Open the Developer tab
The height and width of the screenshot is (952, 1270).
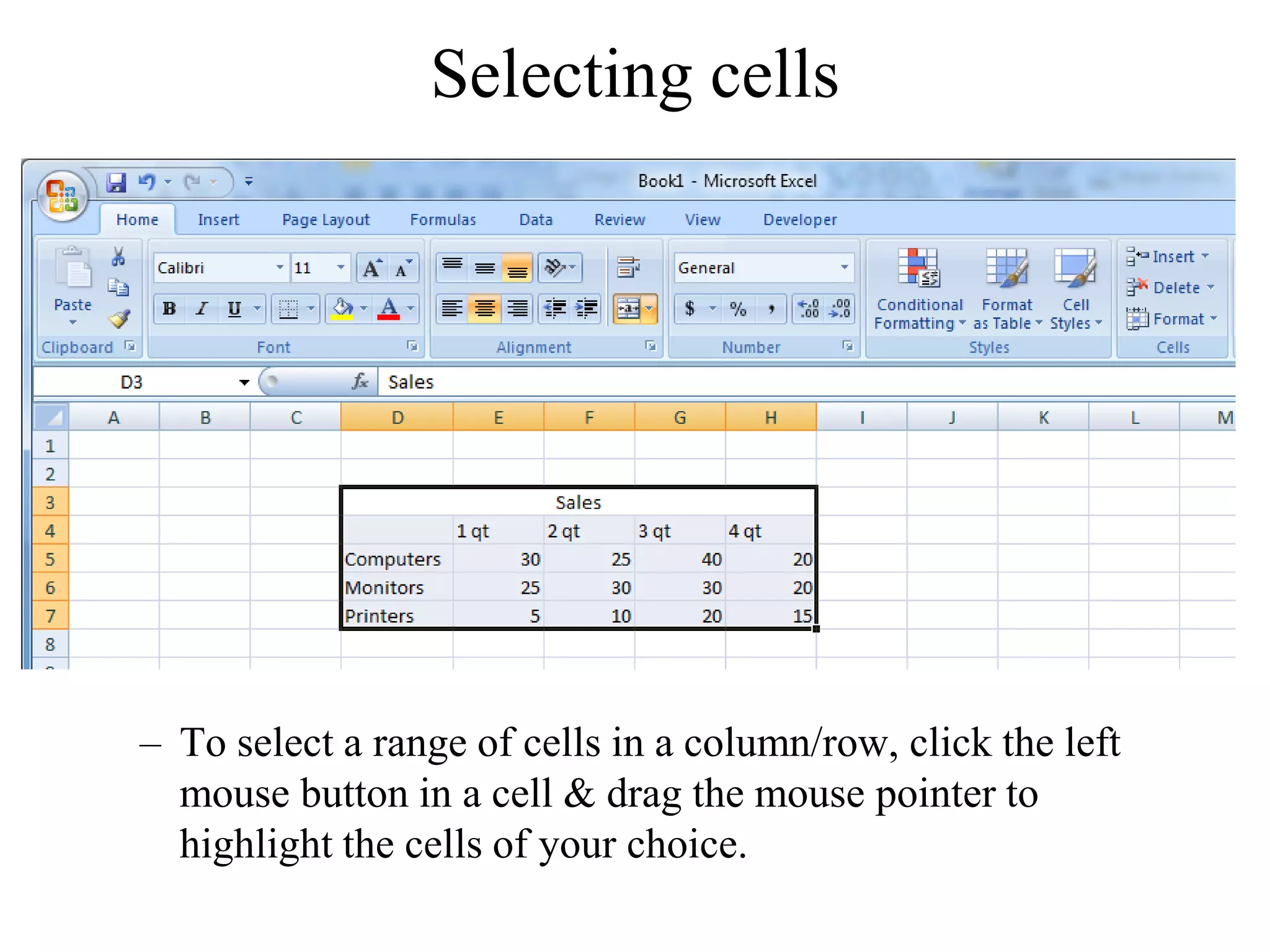[x=800, y=220]
